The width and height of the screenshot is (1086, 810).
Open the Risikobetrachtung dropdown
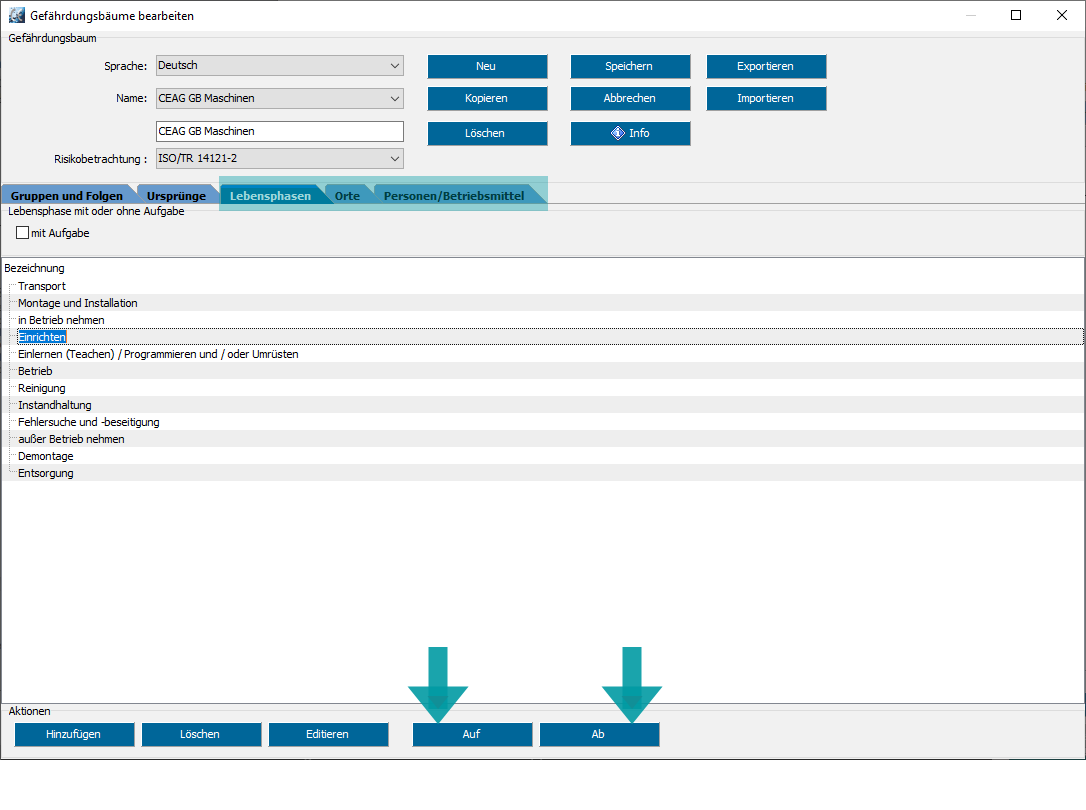click(x=280, y=159)
